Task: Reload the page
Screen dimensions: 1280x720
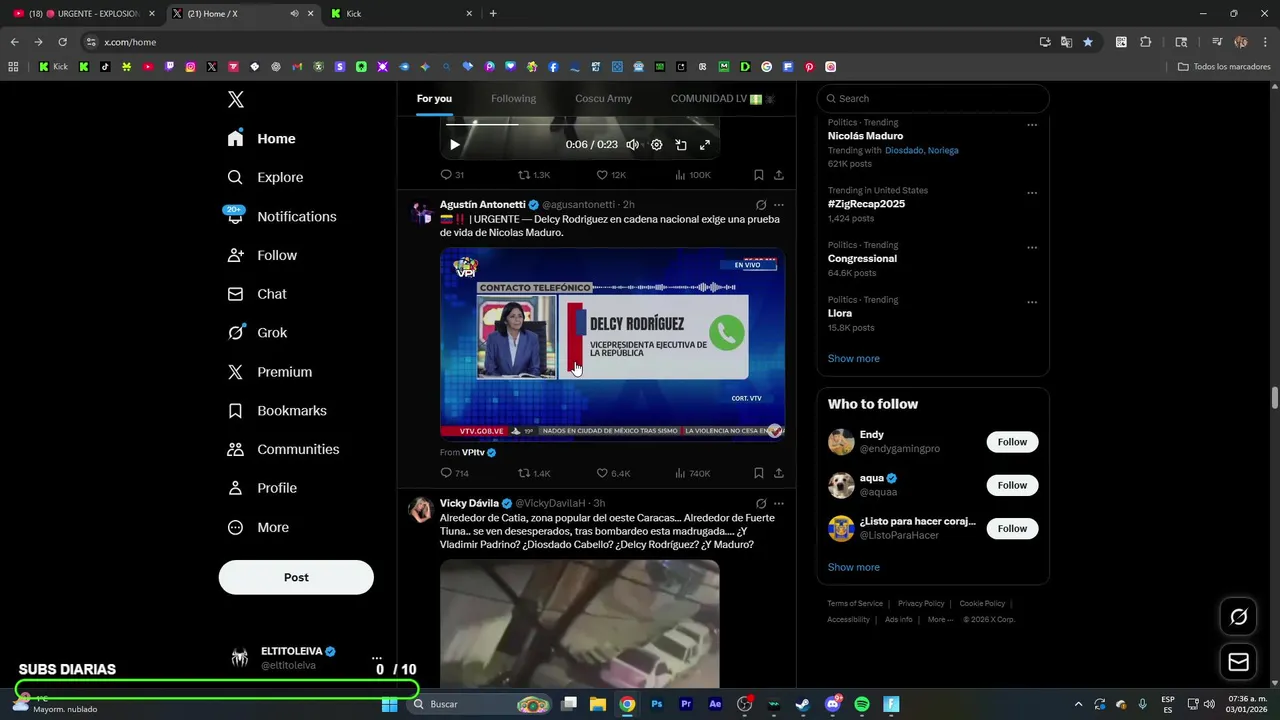Action: 62,42
